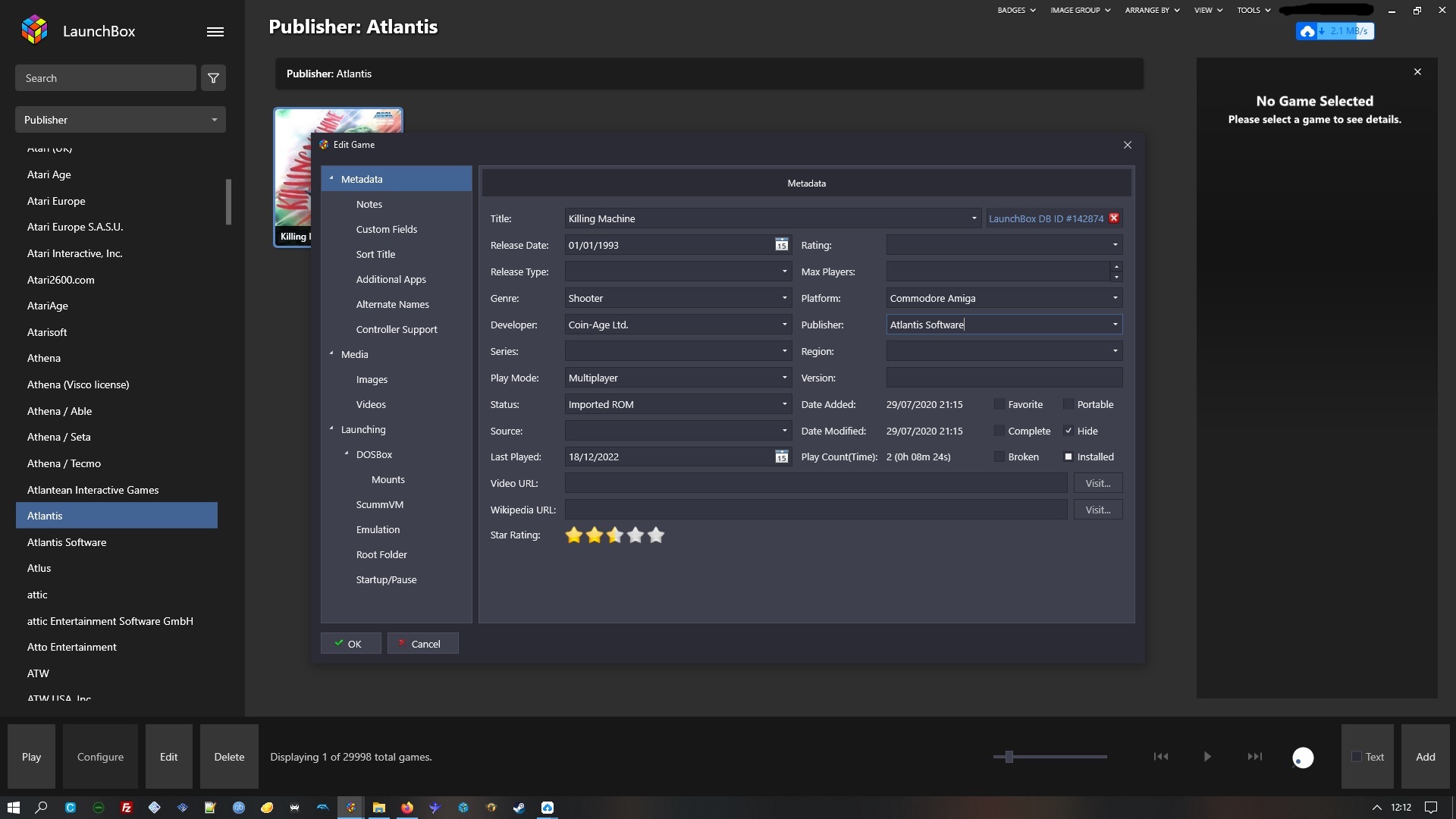Toggle the Favorite checkbox
1456x819 pixels.
[x=999, y=404]
